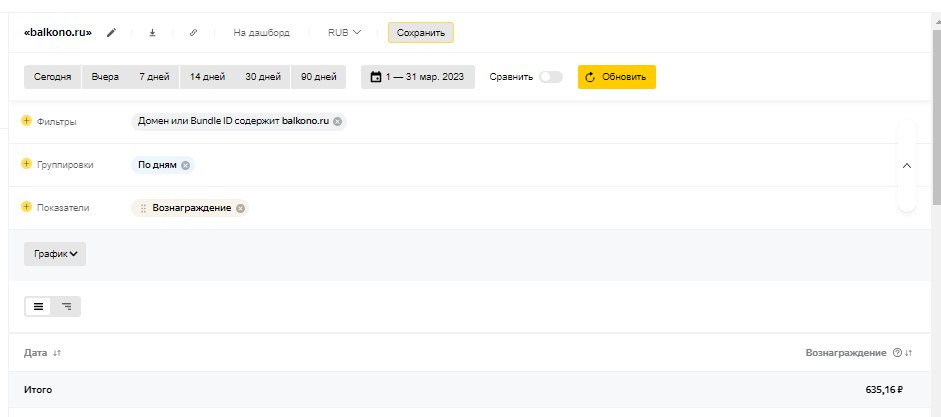Collapse the report settings panel

tap(906, 165)
